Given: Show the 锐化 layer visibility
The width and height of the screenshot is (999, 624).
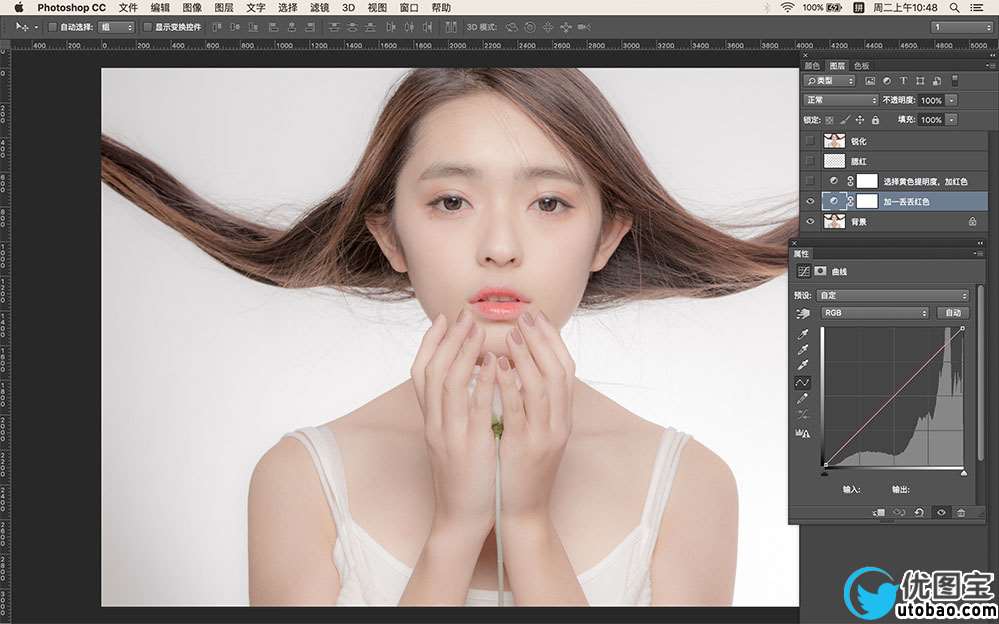Looking at the screenshot, I should tap(809, 141).
